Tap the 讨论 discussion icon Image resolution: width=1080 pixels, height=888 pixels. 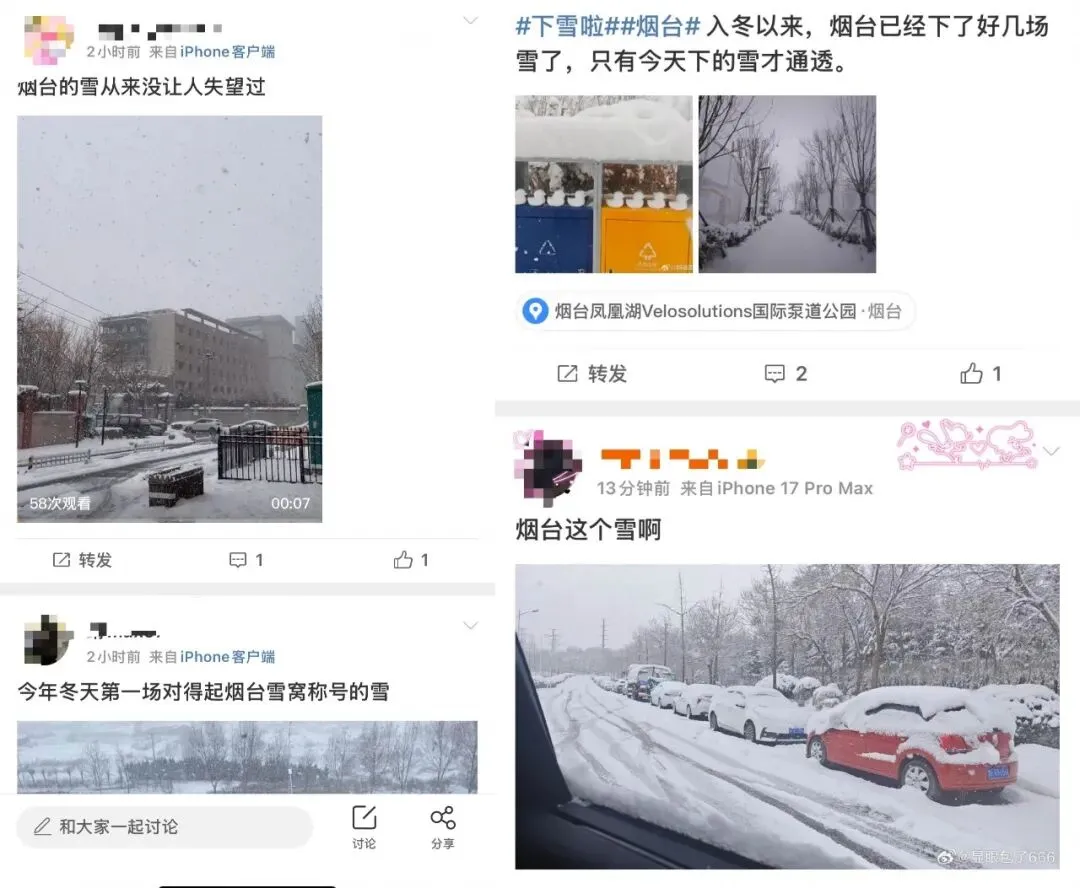364,826
